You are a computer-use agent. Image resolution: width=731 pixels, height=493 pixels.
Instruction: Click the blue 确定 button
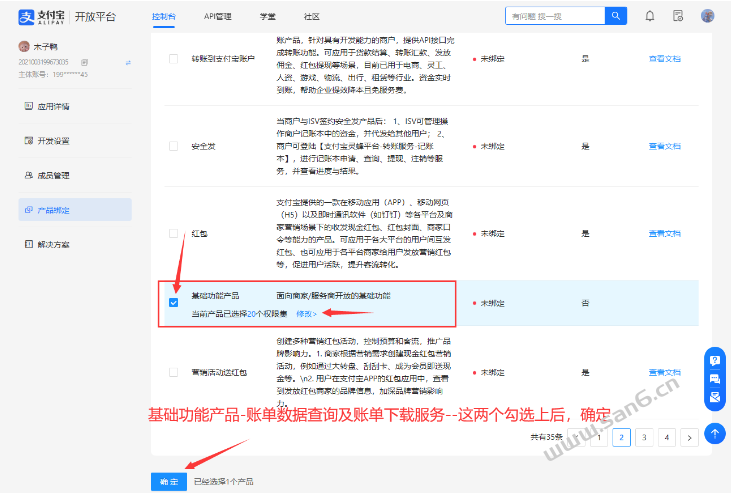click(169, 481)
